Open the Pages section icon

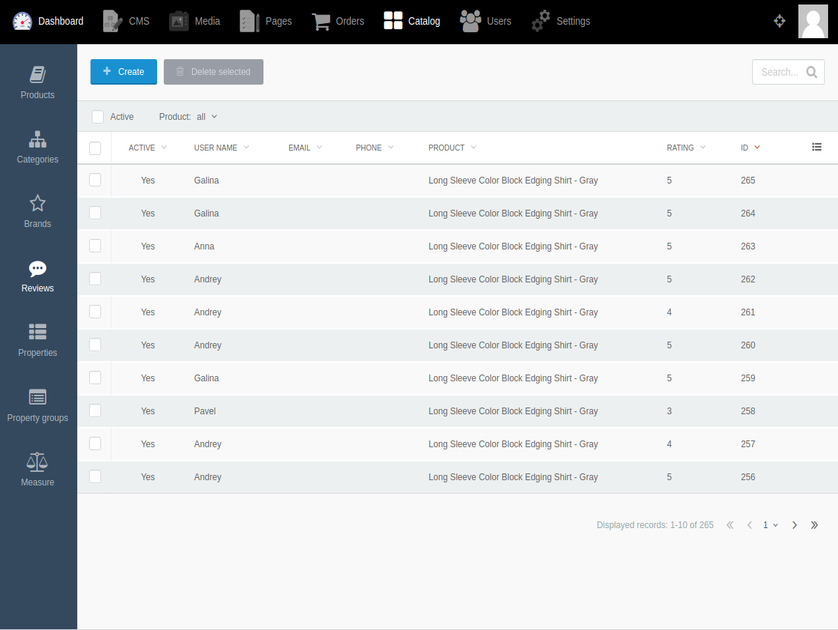click(x=250, y=21)
